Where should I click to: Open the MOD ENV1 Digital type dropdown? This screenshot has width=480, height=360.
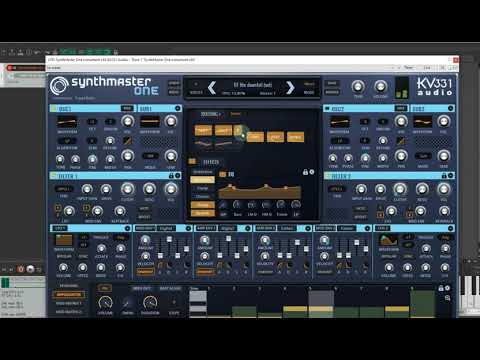(166, 228)
